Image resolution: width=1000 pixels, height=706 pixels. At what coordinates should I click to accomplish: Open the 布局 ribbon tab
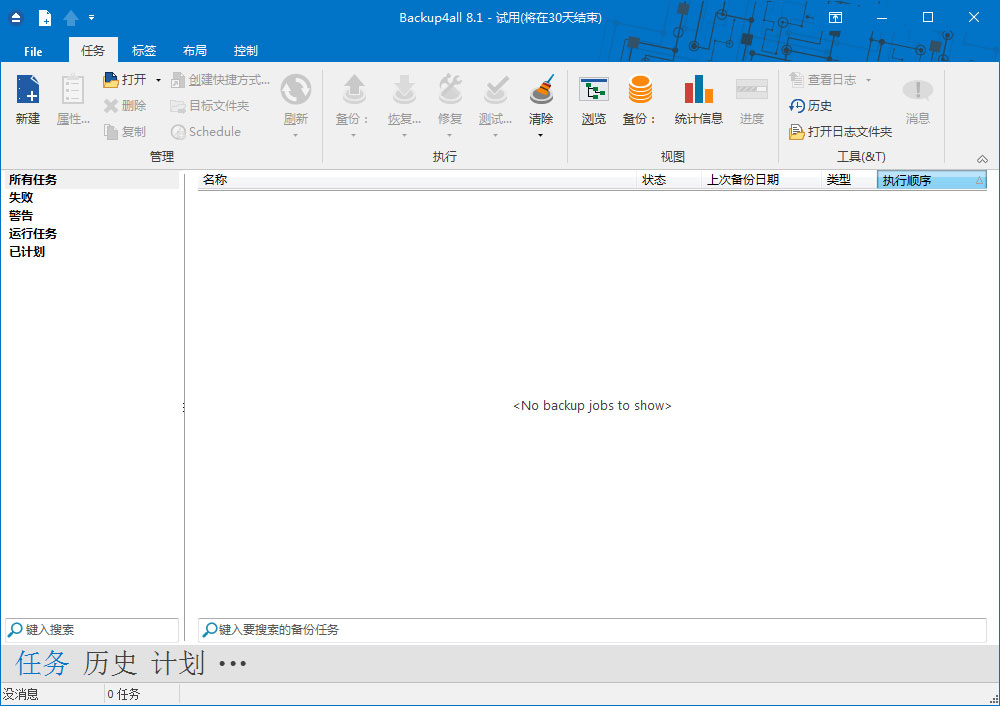tap(194, 50)
